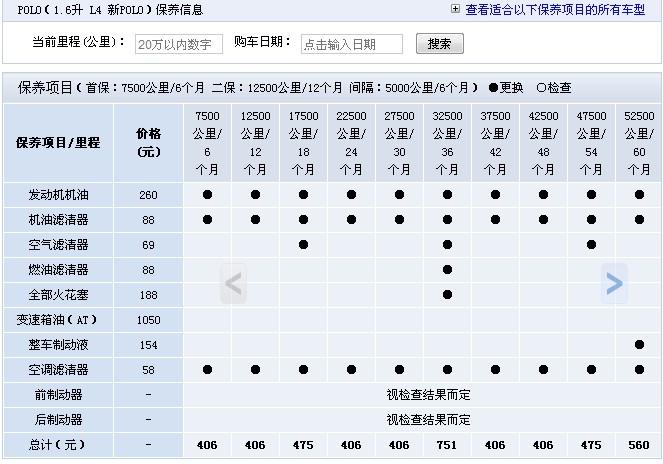The width and height of the screenshot is (663, 464).
Task: Click the 当前里程 mileage input field
Action: point(179,44)
